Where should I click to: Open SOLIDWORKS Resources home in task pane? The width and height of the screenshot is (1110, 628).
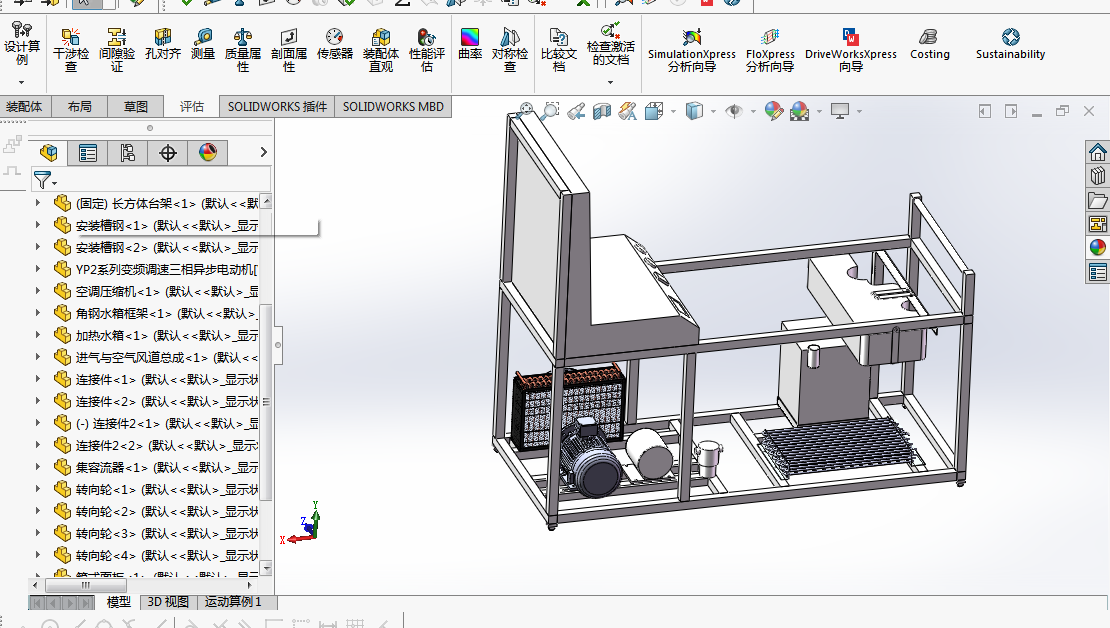(1097, 152)
